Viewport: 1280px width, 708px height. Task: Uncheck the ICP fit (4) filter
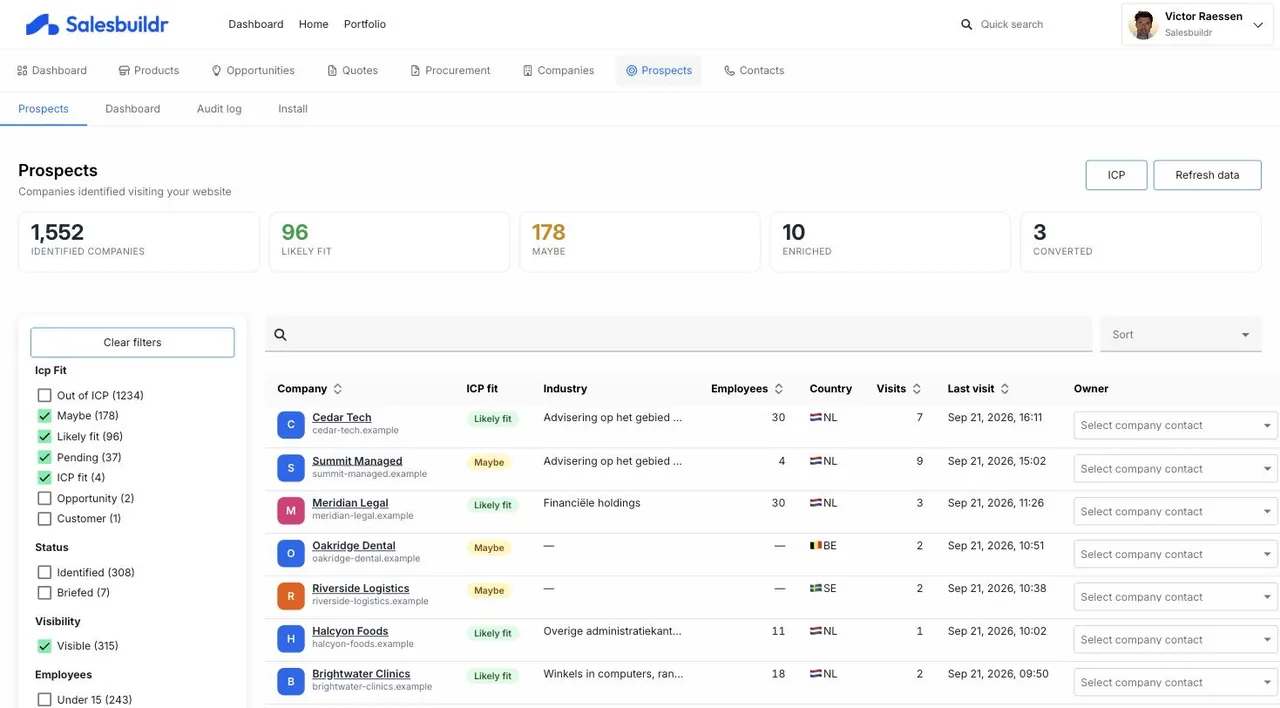[x=44, y=477]
